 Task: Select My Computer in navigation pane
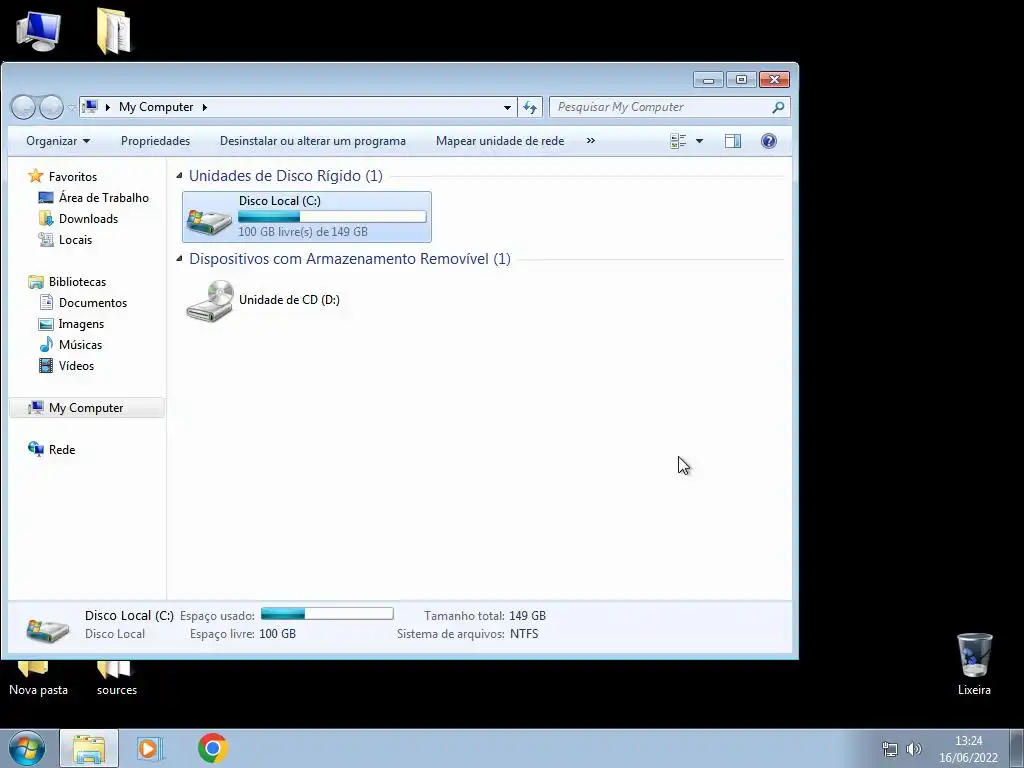(x=86, y=408)
